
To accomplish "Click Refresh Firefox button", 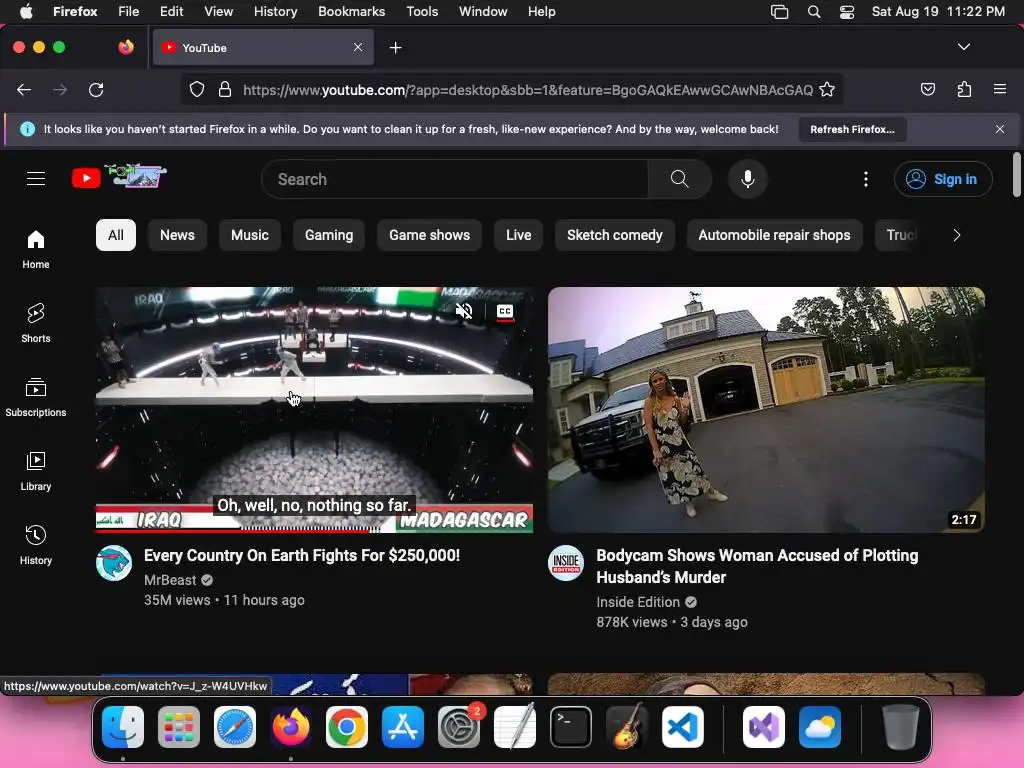I will pyautogui.click(x=852, y=129).
